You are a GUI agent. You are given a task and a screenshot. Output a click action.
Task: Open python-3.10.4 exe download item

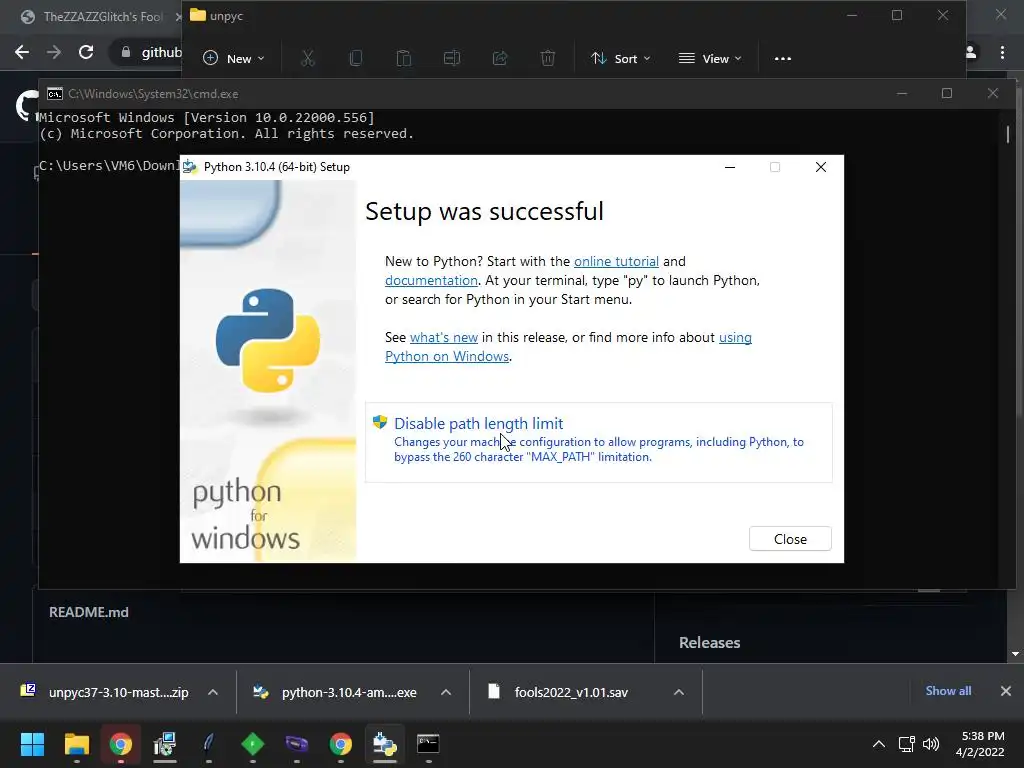(x=336, y=692)
